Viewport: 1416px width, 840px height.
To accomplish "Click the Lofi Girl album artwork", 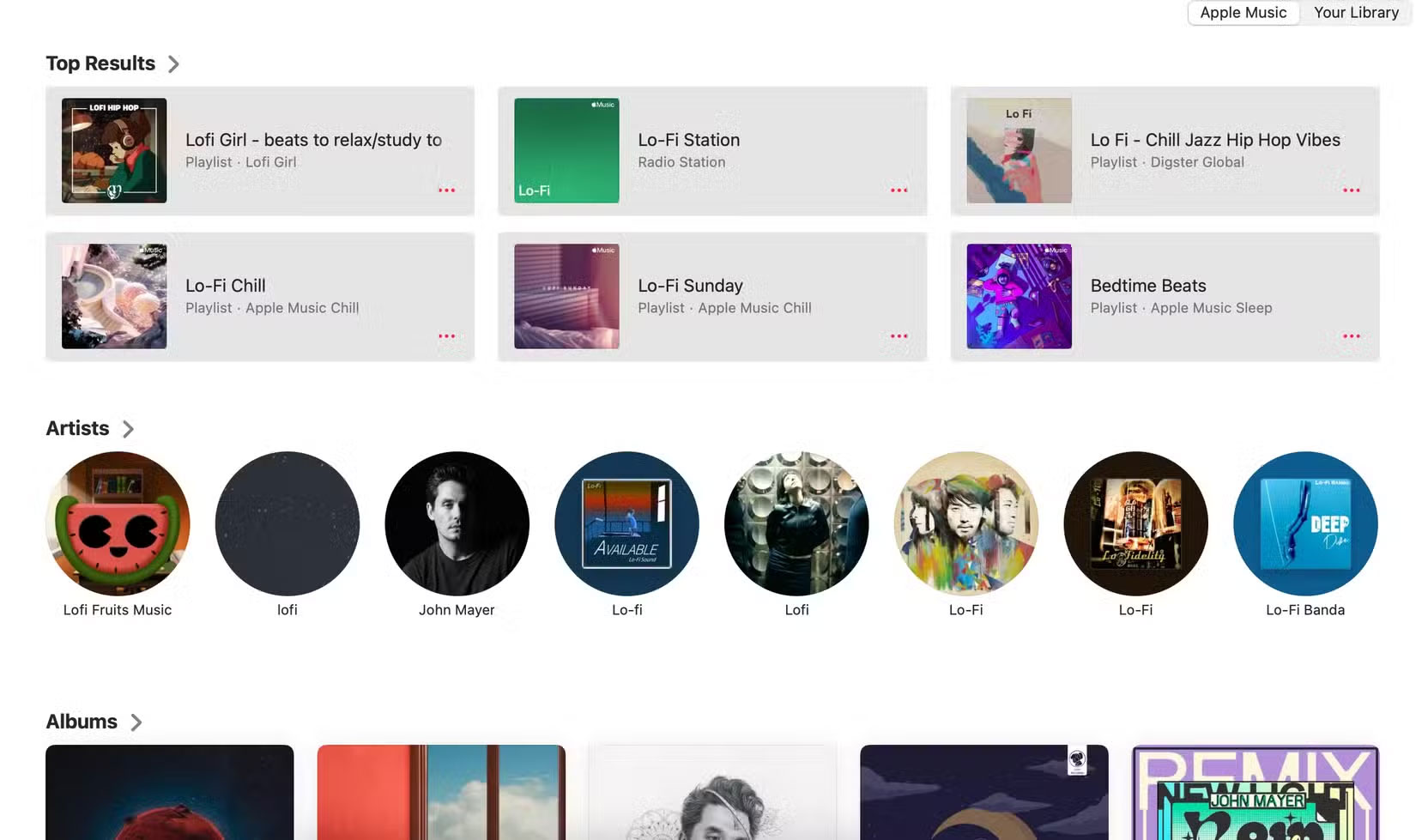I will pos(113,150).
